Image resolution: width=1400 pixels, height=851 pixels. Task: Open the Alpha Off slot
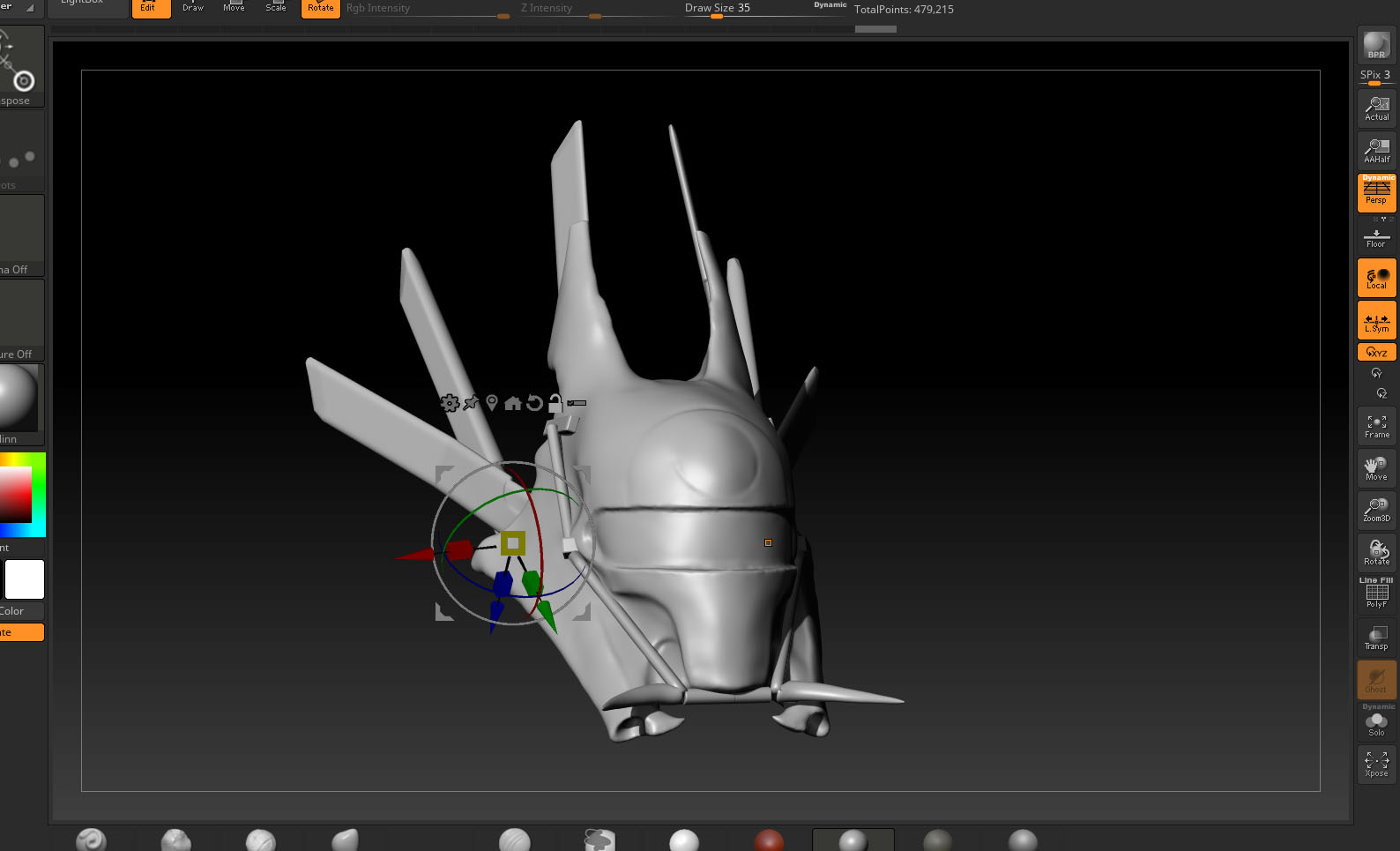point(21,235)
